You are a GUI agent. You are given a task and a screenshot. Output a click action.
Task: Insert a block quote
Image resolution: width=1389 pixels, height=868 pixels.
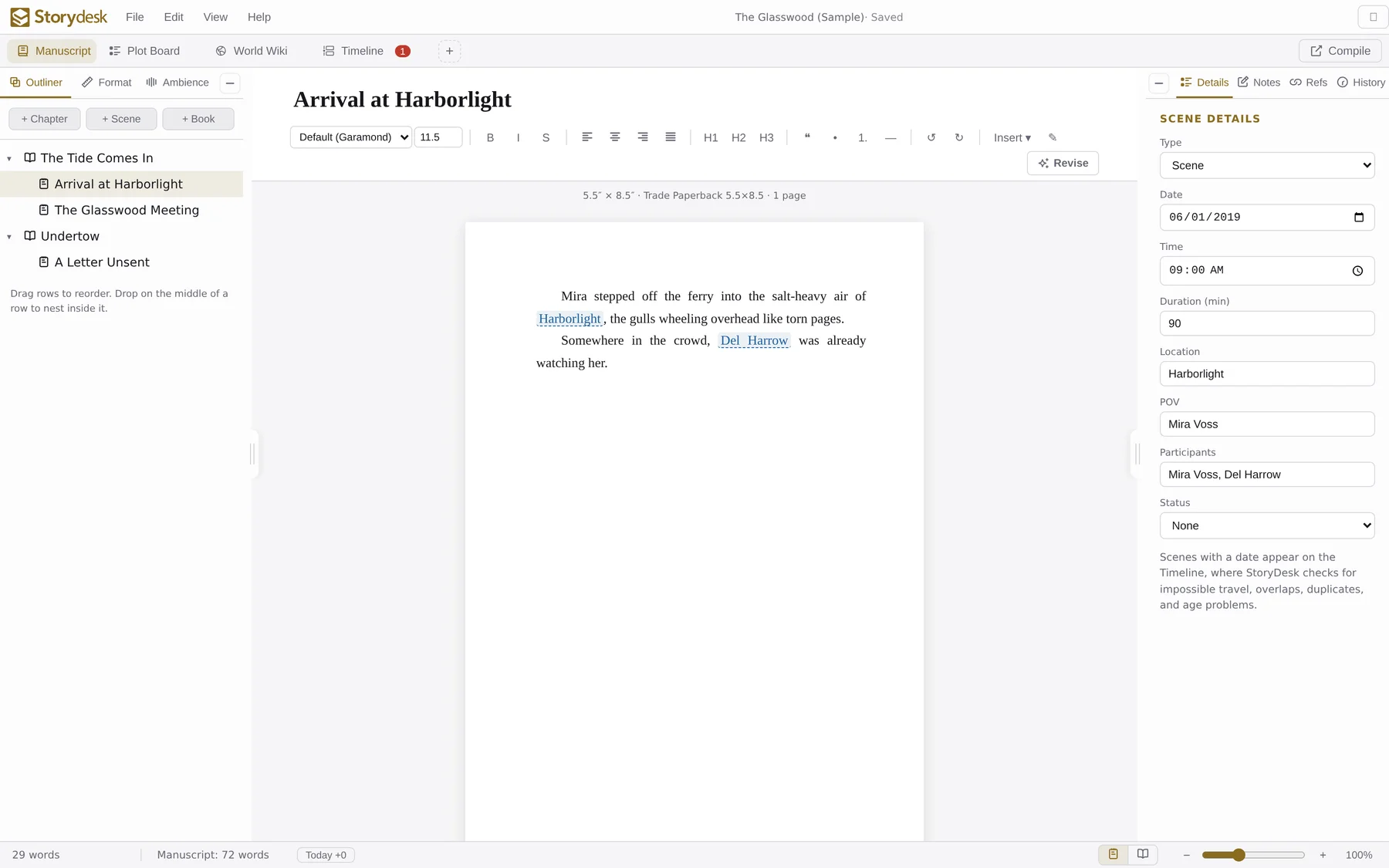(807, 137)
